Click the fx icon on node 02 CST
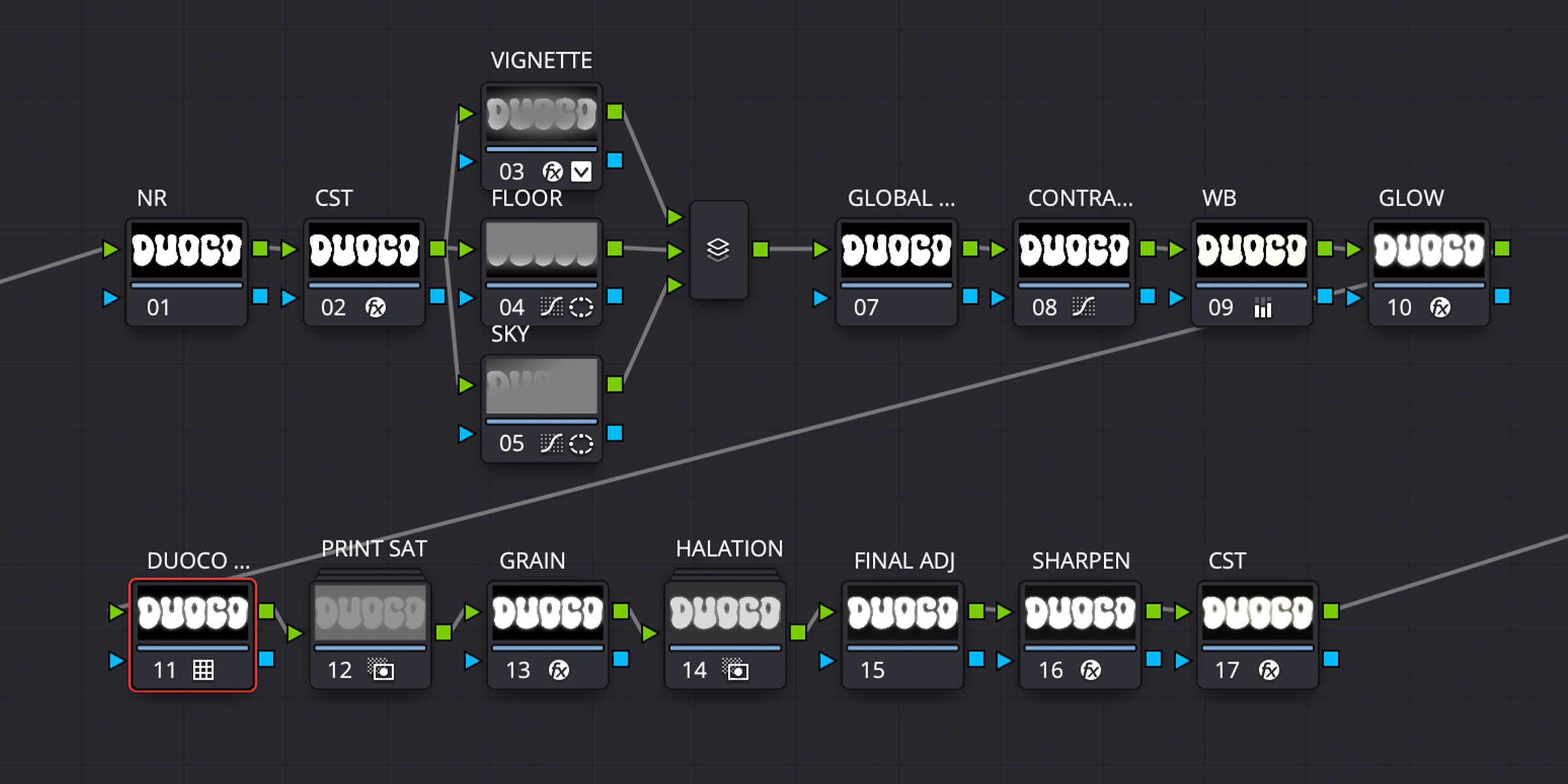The image size is (1568, 784). 375,307
